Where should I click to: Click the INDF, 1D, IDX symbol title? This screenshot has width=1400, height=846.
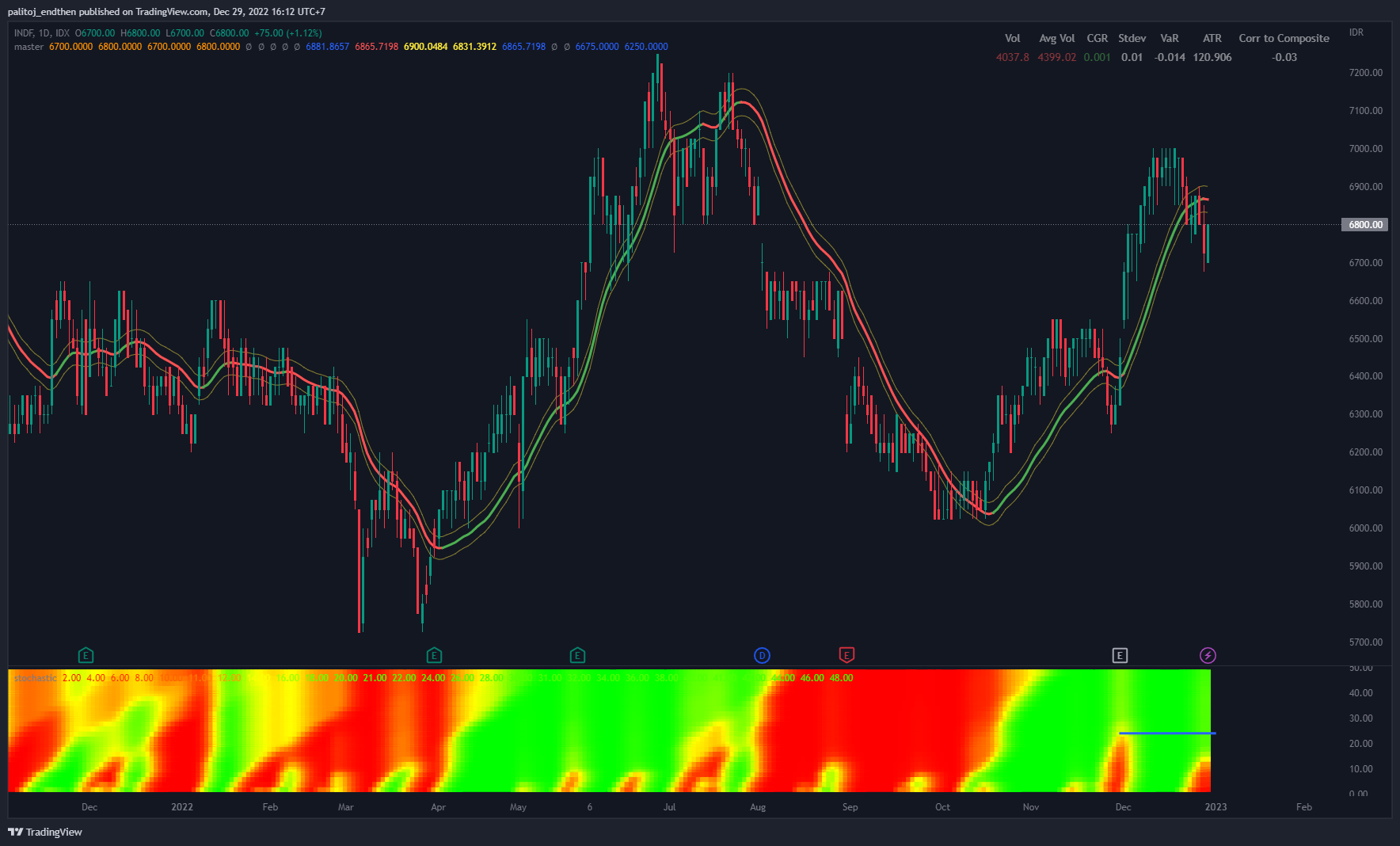click(x=42, y=33)
